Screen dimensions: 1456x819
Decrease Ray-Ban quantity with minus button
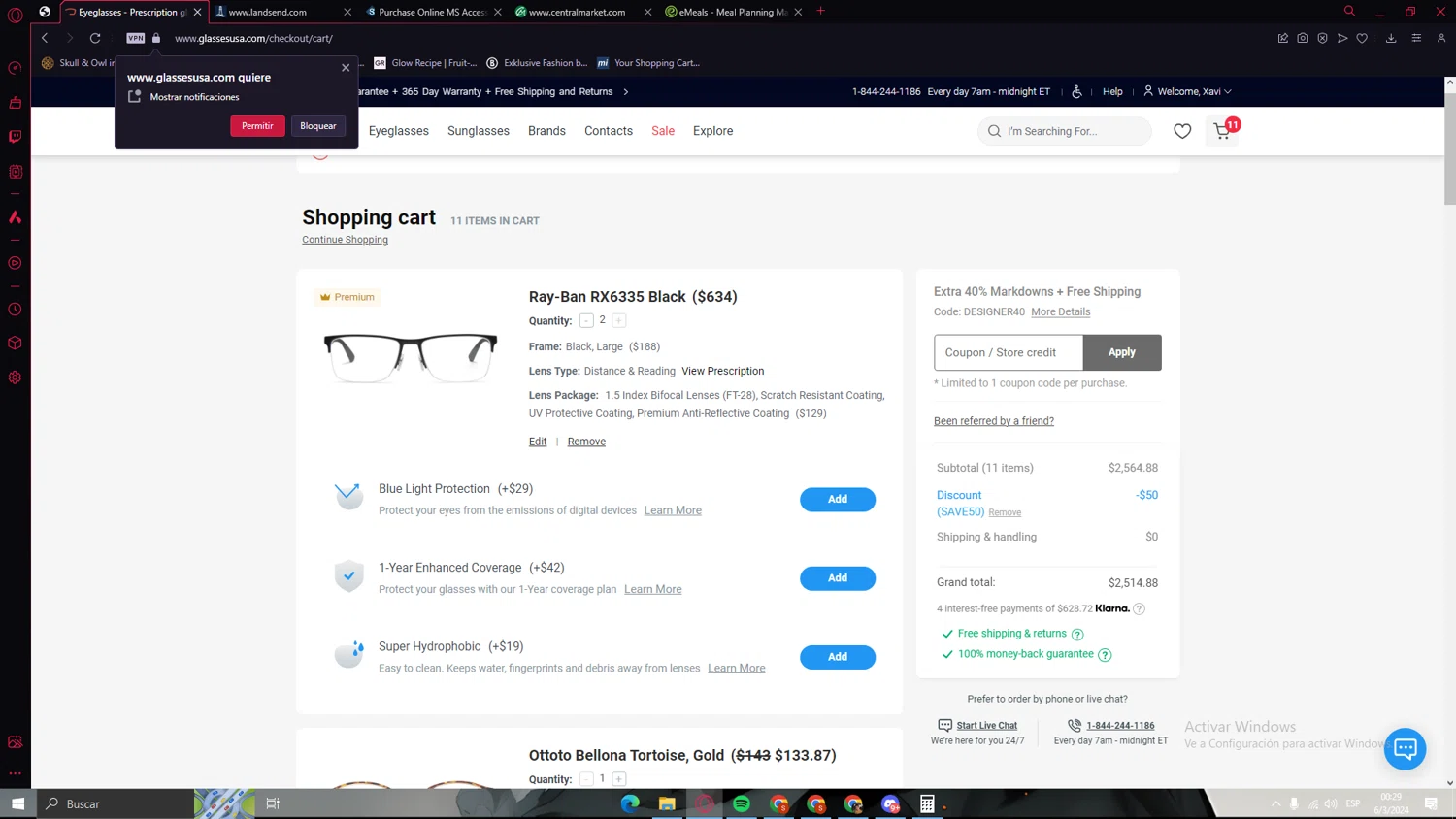[x=586, y=320]
